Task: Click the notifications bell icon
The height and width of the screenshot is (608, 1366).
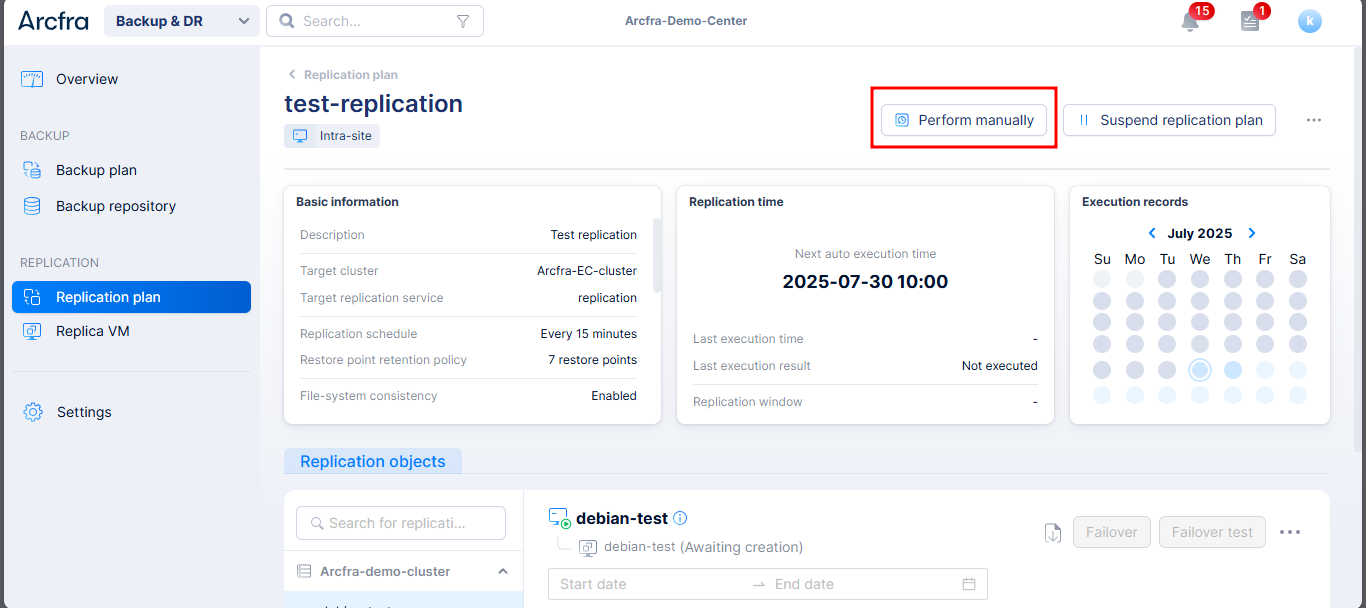Action: [1189, 21]
